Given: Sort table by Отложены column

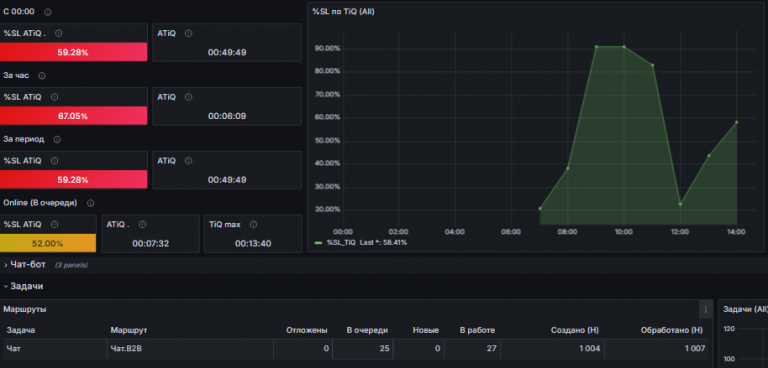Looking at the screenshot, I should (x=307, y=330).
